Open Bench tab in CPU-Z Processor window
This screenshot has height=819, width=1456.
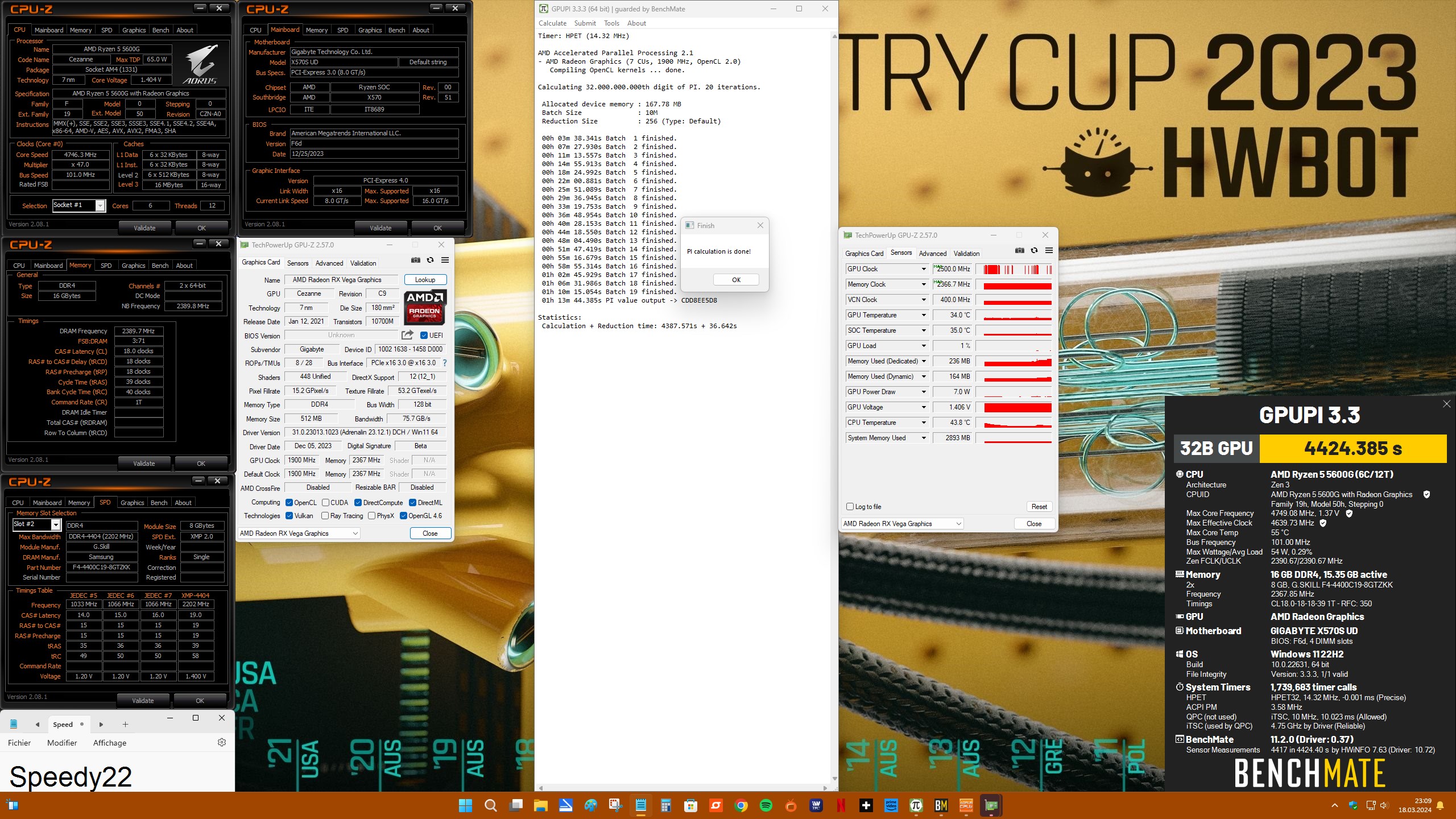click(160, 30)
